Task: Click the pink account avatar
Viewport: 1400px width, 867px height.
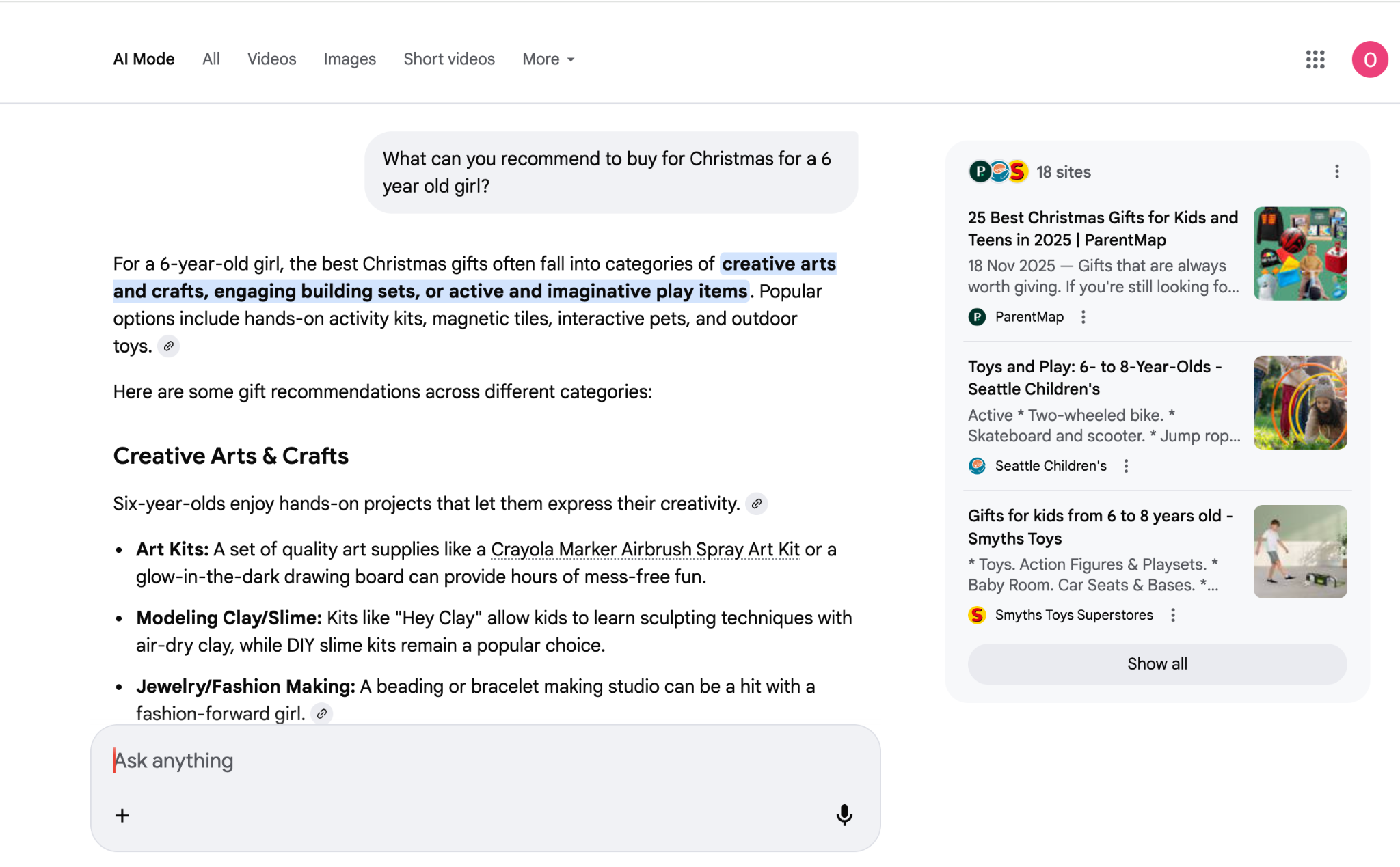Action: coord(1369,59)
